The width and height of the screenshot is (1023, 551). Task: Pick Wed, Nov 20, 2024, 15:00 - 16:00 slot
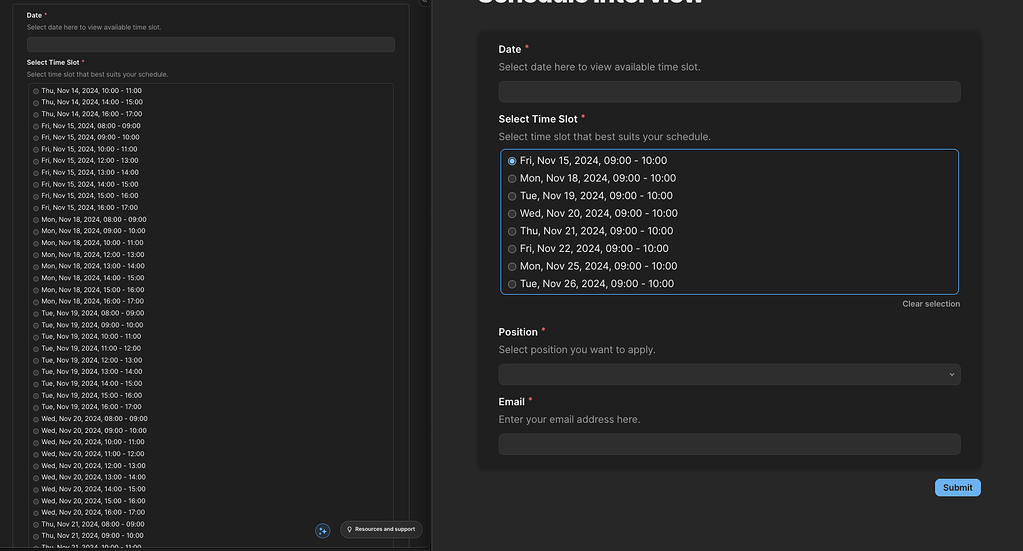pos(36,501)
